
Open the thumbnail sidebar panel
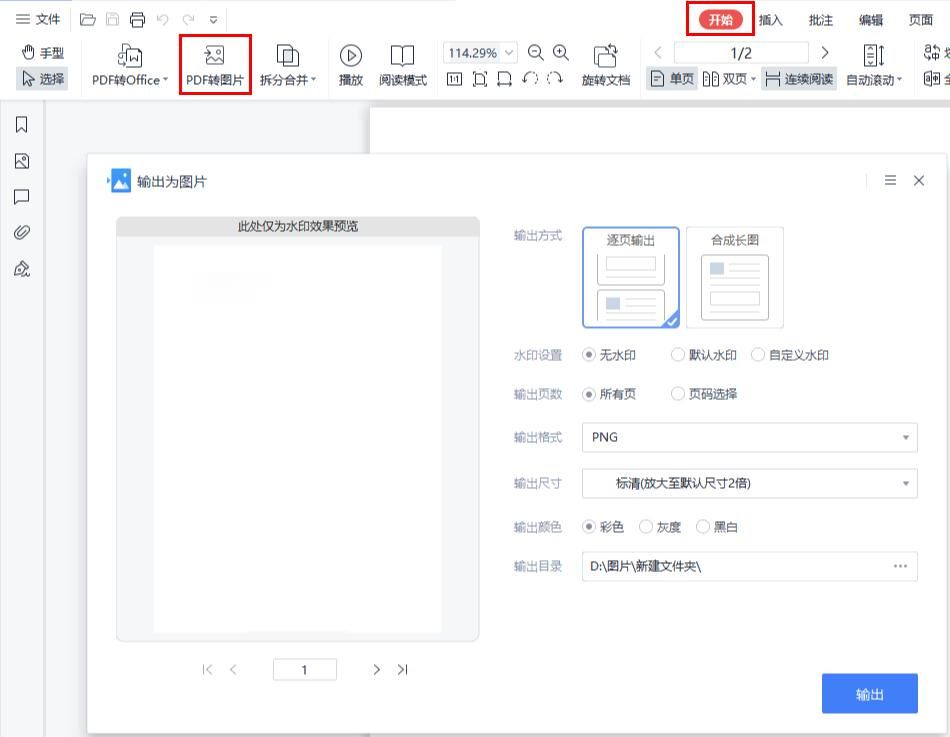click(x=22, y=161)
